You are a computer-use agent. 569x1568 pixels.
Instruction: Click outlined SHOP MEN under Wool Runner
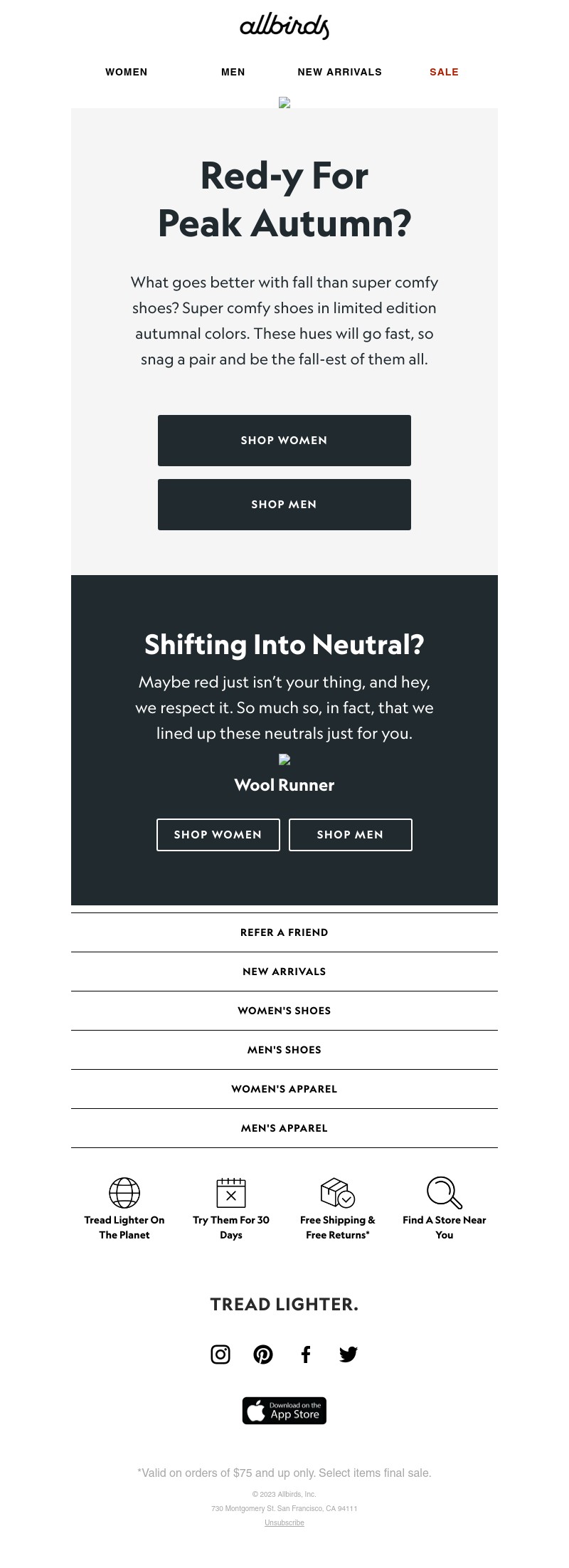pos(351,835)
